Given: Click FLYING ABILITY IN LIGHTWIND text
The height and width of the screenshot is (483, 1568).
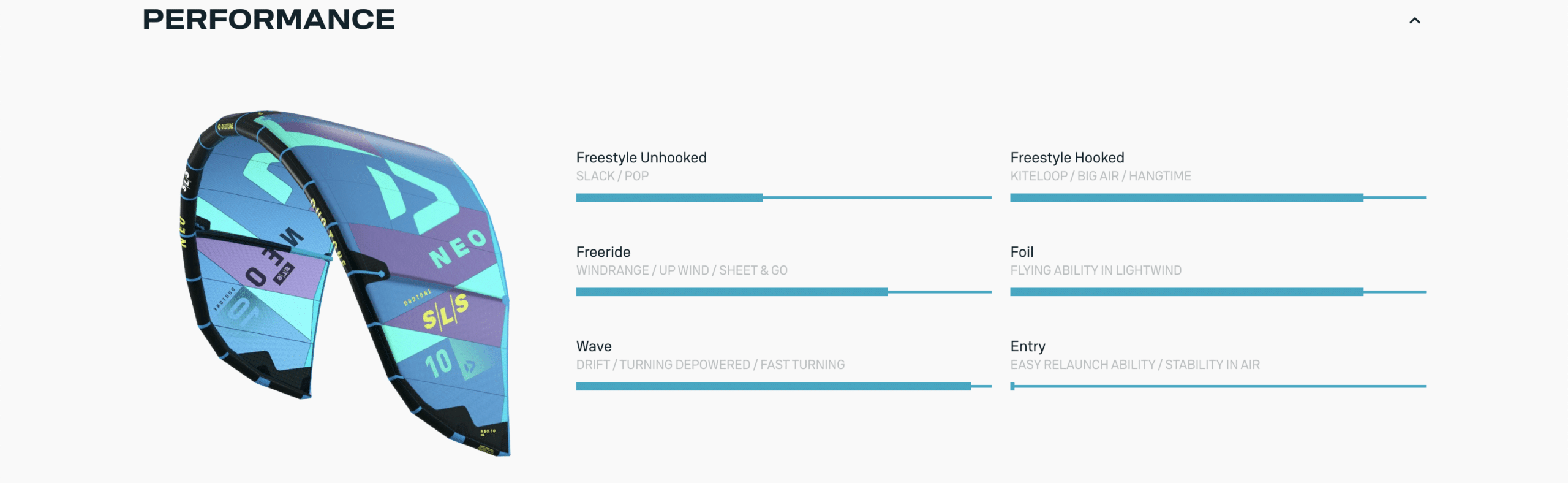Looking at the screenshot, I should [x=1095, y=270].
